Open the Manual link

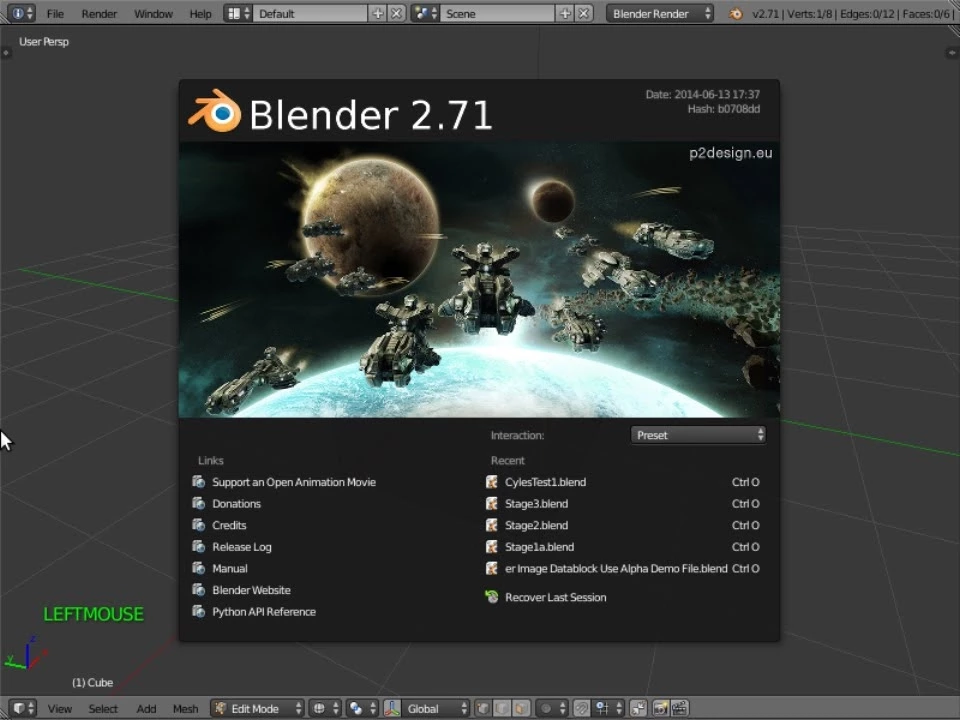click(220, 568)
